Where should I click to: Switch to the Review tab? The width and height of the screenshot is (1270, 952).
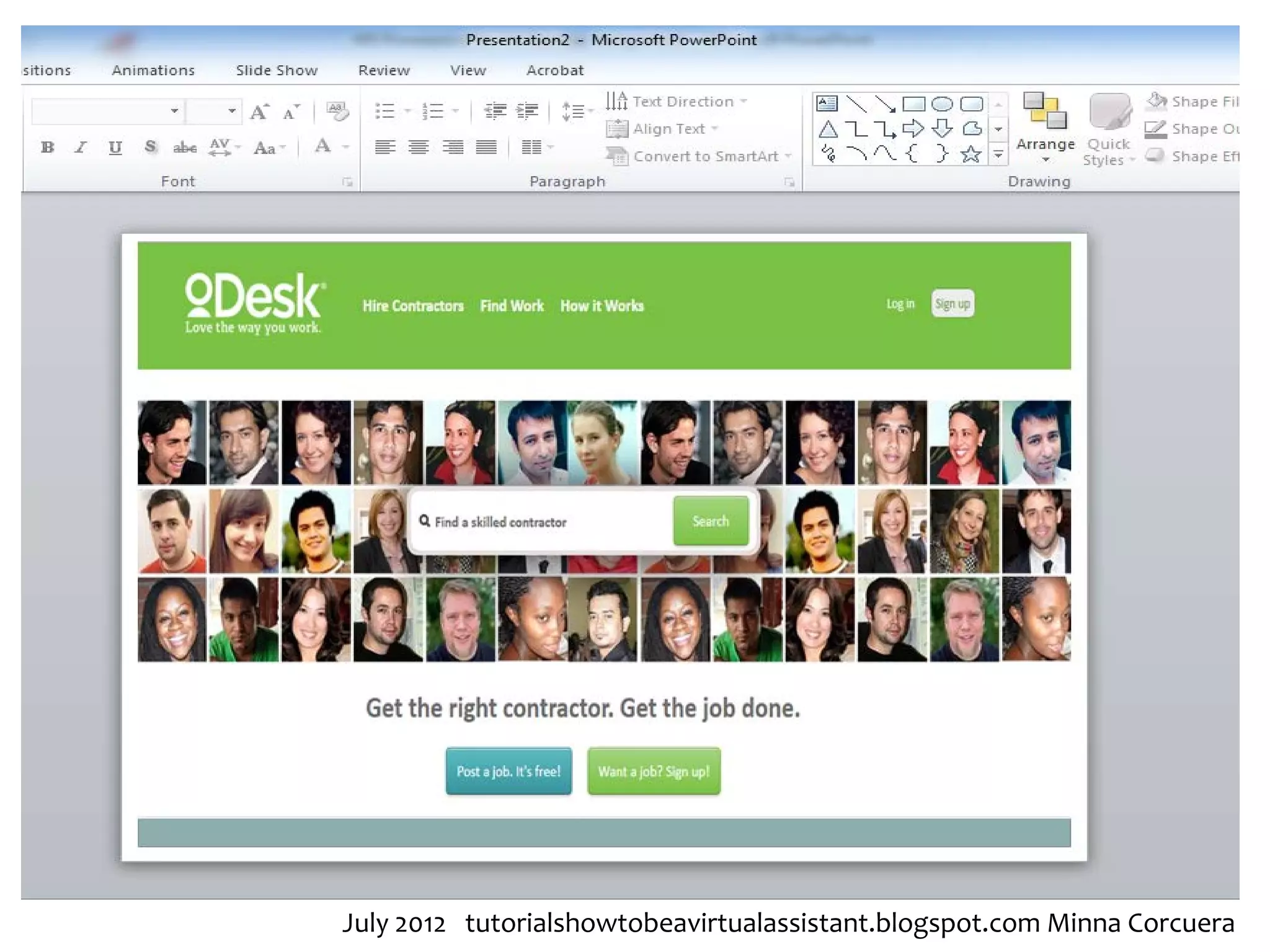point(384,71)
